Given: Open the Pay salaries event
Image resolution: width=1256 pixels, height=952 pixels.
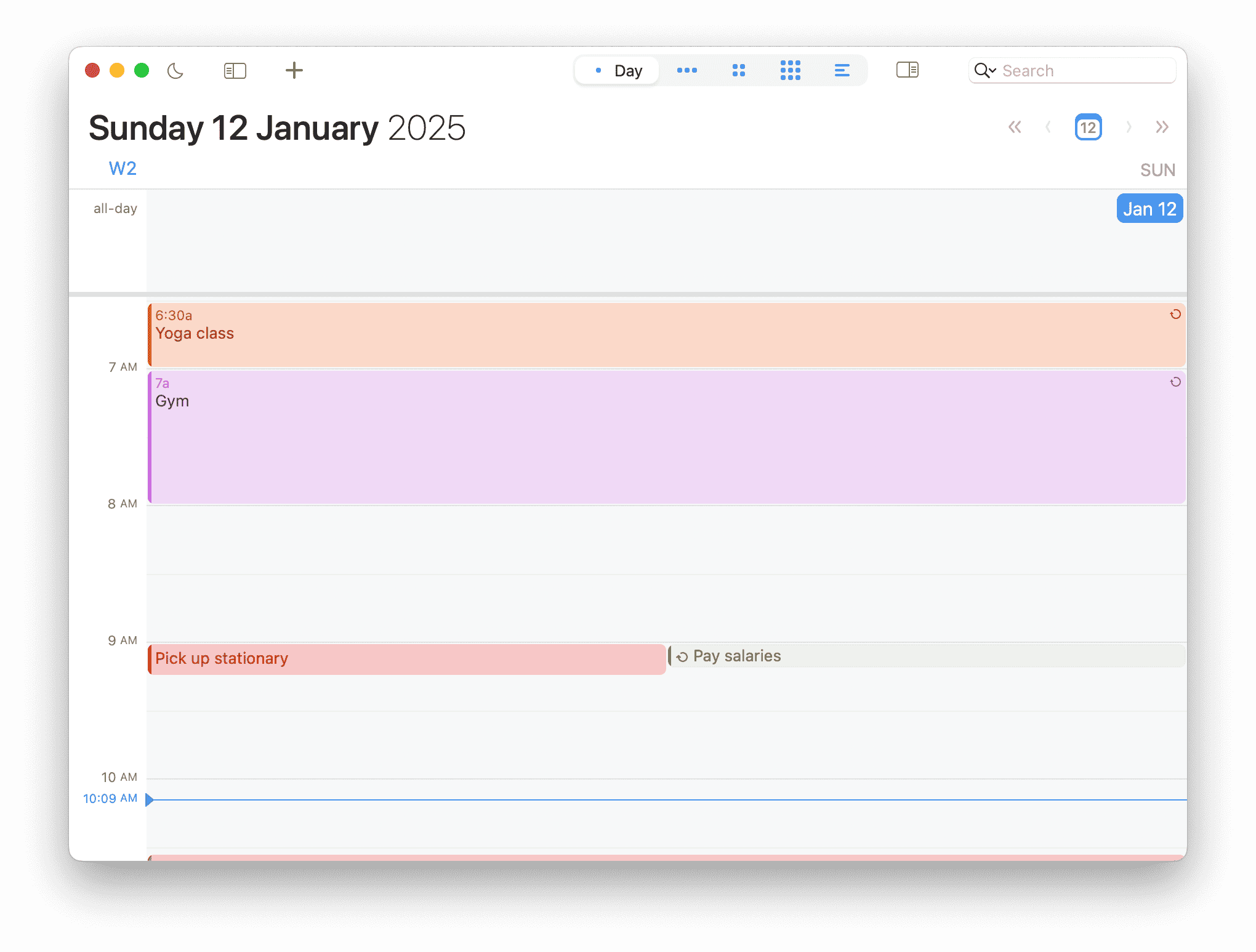Looking at the screenshot, I should [927, 656].
